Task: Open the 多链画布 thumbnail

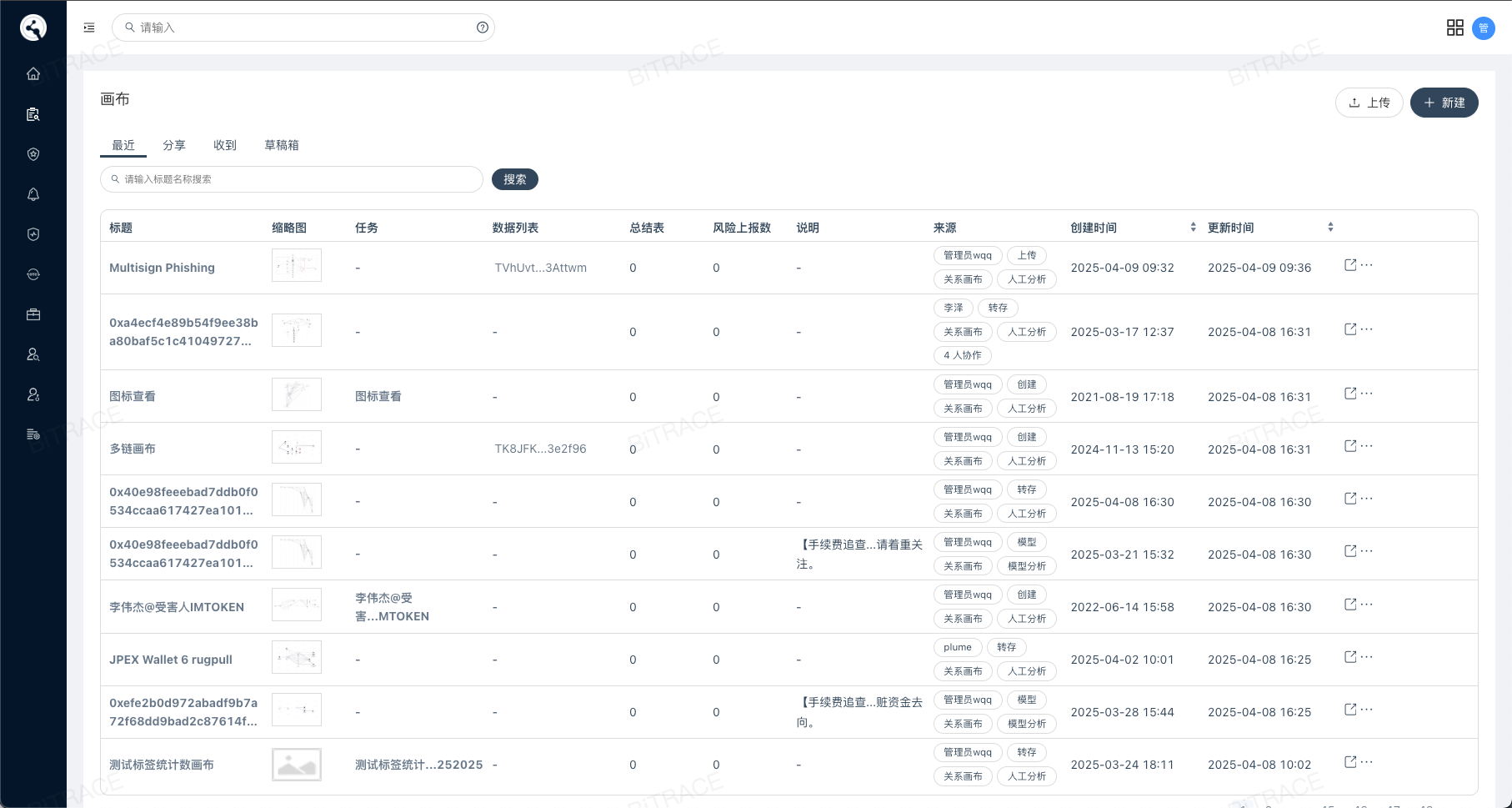Action: click(297, 447)
